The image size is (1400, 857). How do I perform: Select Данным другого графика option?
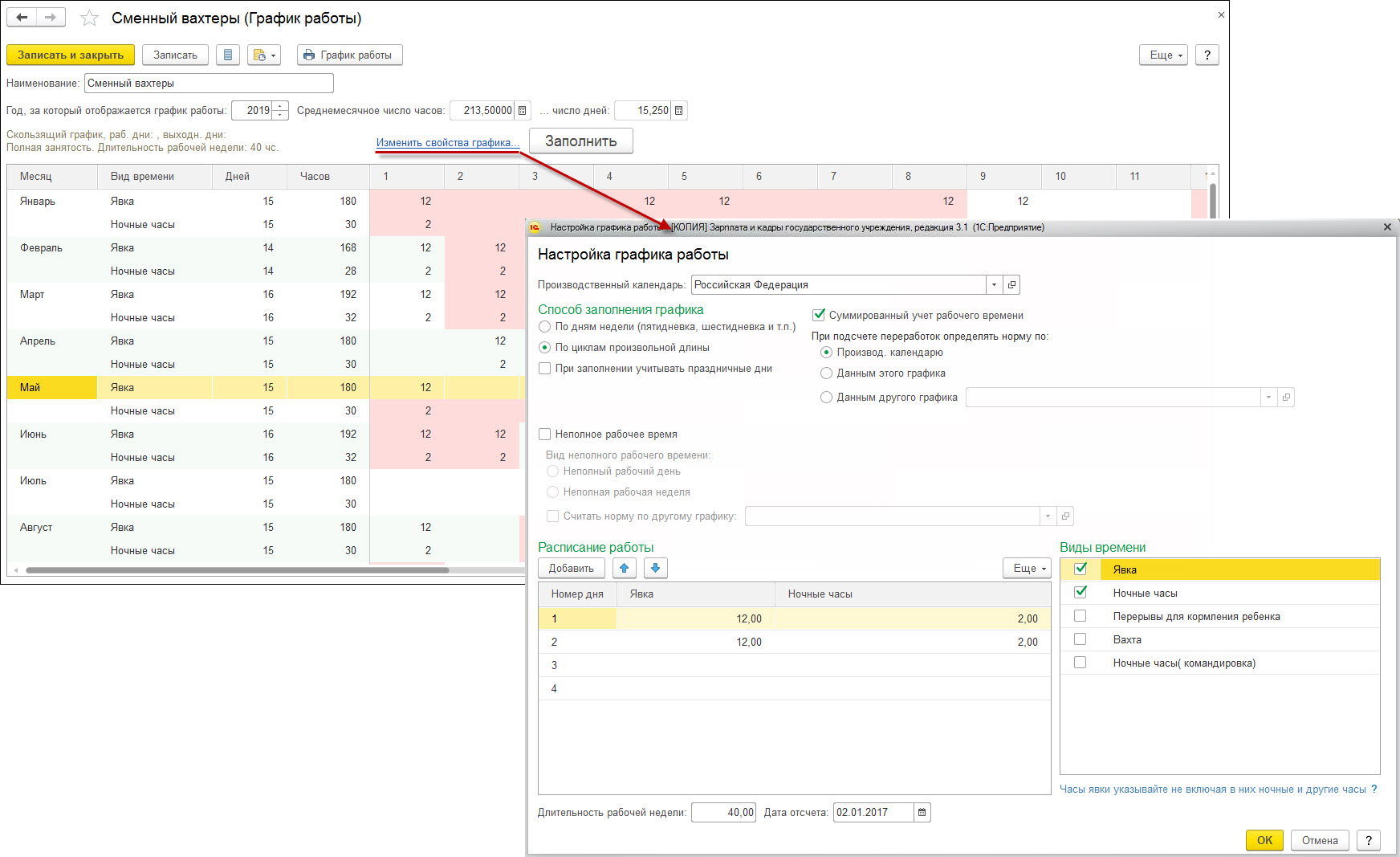(826, 398)
